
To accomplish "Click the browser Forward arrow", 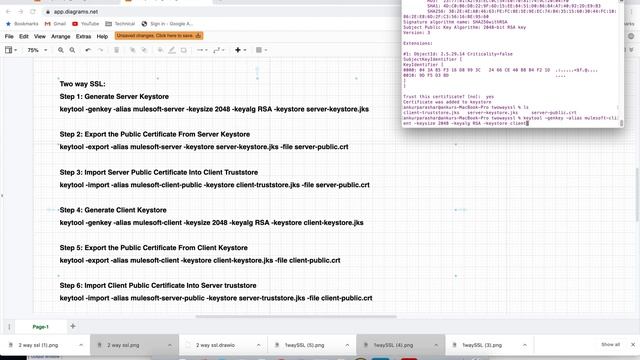I will pyautogui.click(x=20, y=12).
